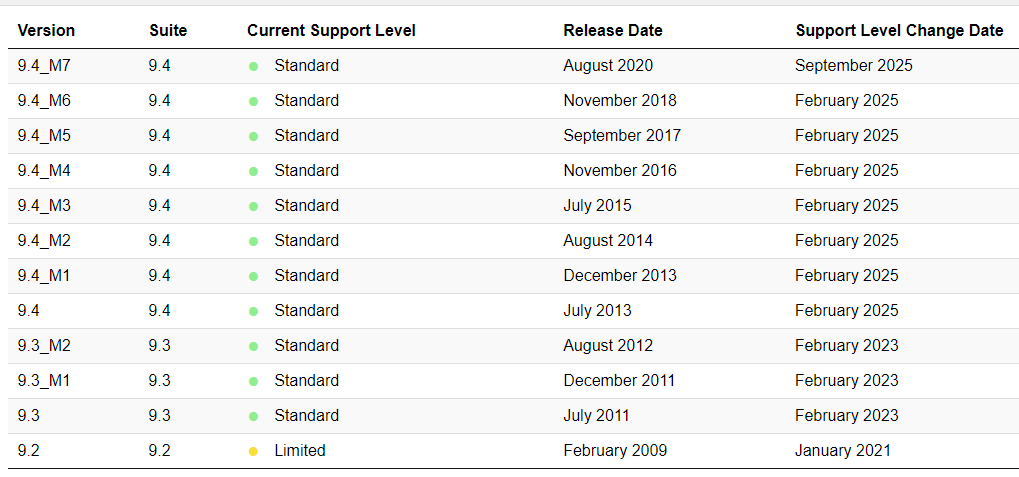
Task: Click the January 2021 change date
Action: click(843, 450)
